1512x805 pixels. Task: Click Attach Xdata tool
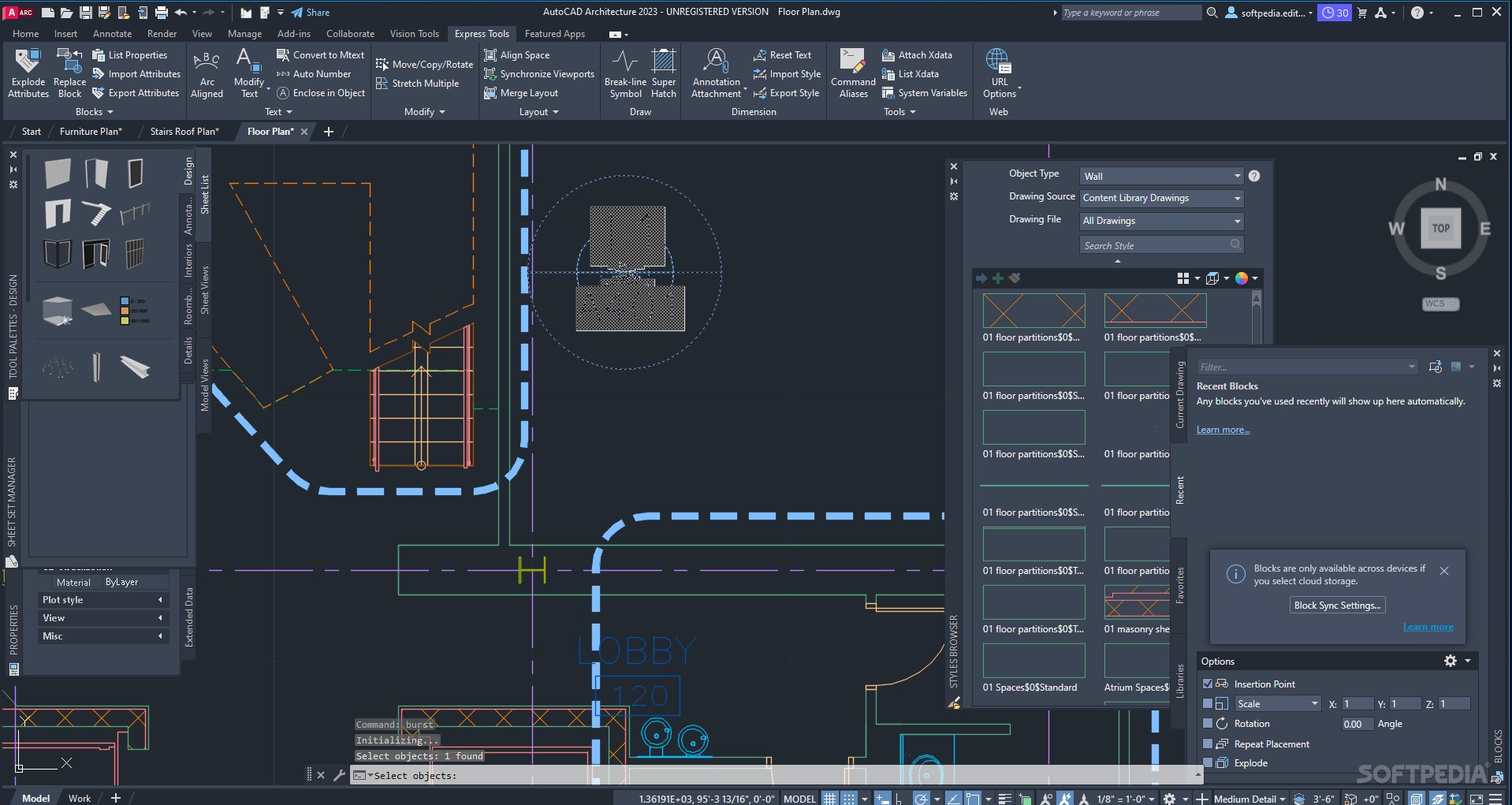pyautogui.click(x=917, y=55)
